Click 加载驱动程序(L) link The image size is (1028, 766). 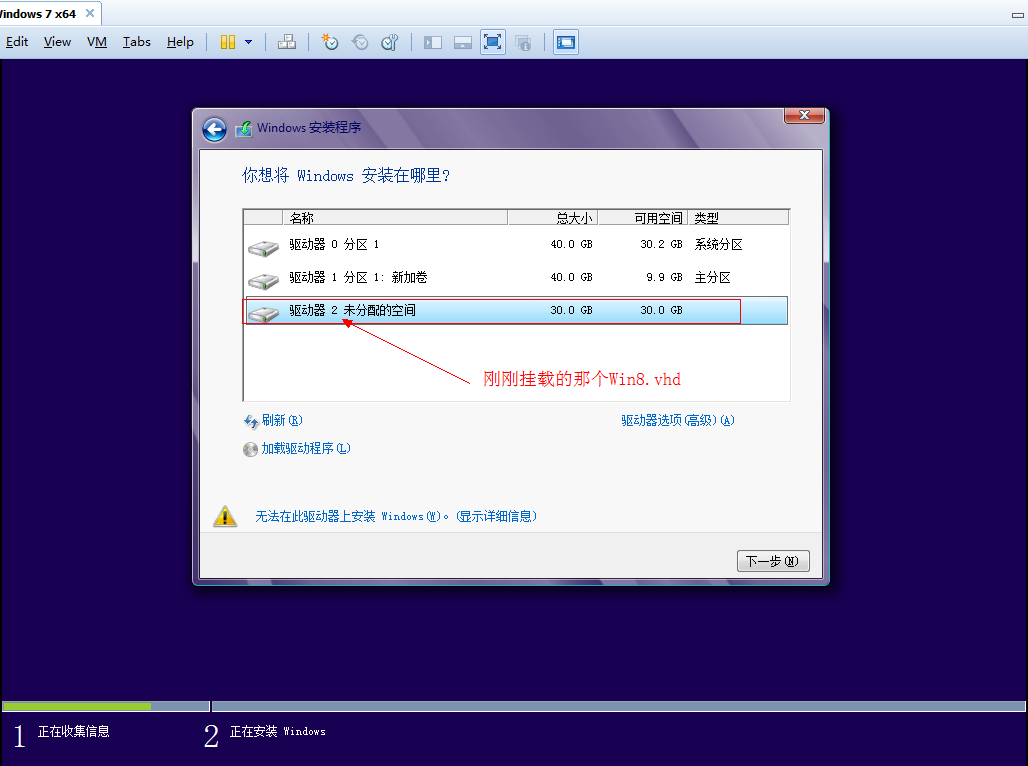(x=306, y=449)
